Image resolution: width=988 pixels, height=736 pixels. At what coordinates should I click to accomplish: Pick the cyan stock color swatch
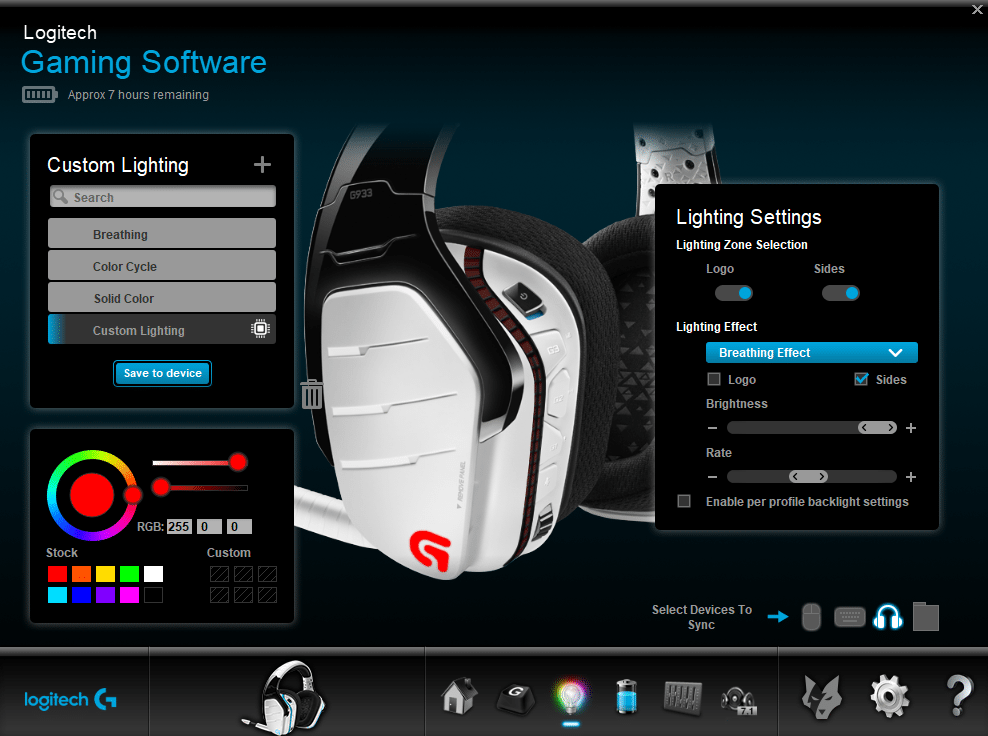57,595
